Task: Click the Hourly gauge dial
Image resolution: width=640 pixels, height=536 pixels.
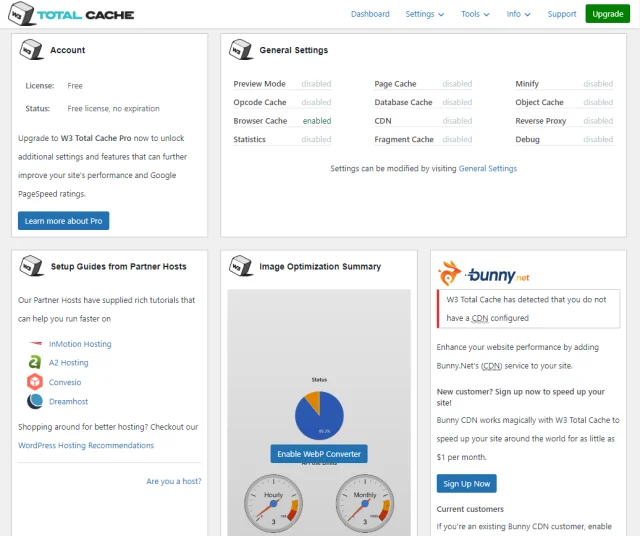Action: [273, 504]
